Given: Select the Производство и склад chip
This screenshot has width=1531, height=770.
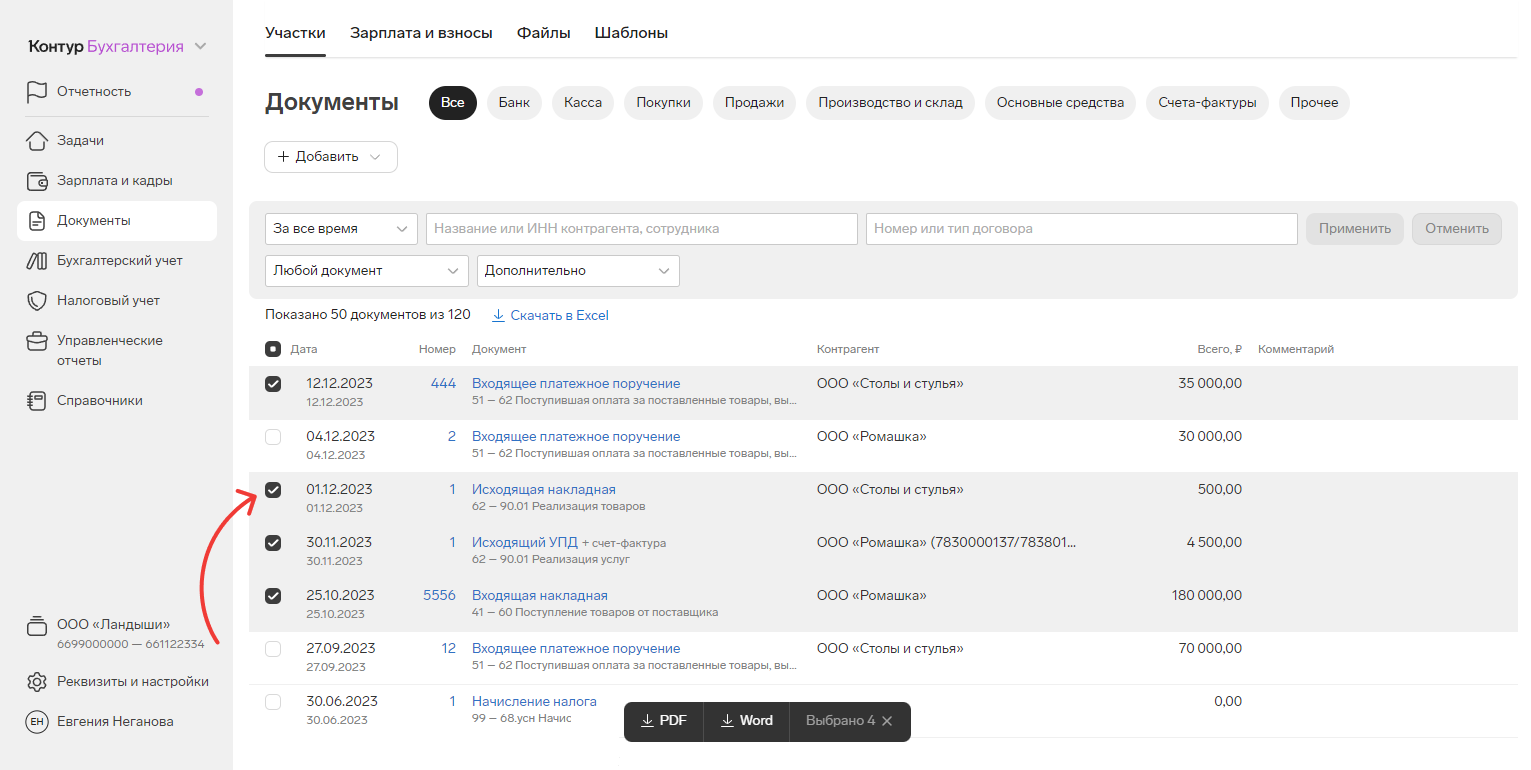Looking at the screenshot, I should [890, 103].
